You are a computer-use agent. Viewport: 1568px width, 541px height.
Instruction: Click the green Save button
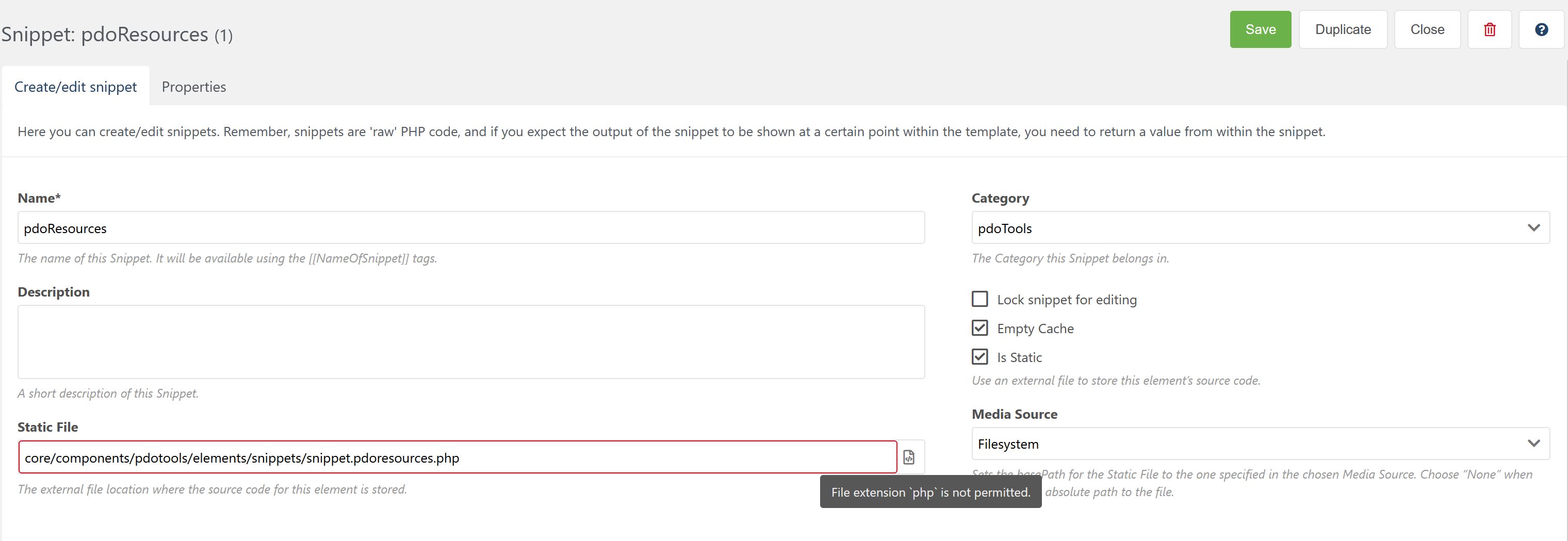point(1260,29)
